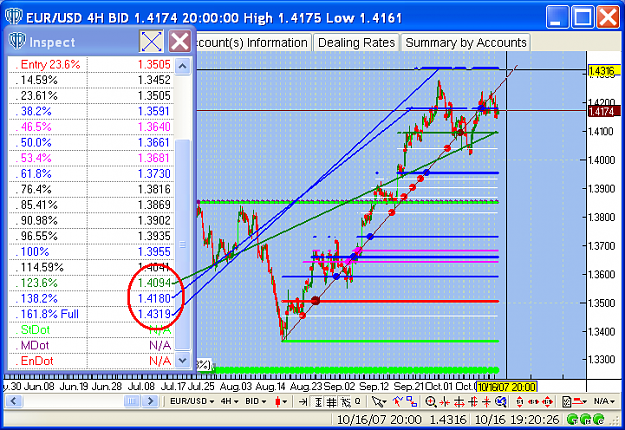
Task: Select the Entry 23.6% row in Inspect
Action: click(91, 65)
